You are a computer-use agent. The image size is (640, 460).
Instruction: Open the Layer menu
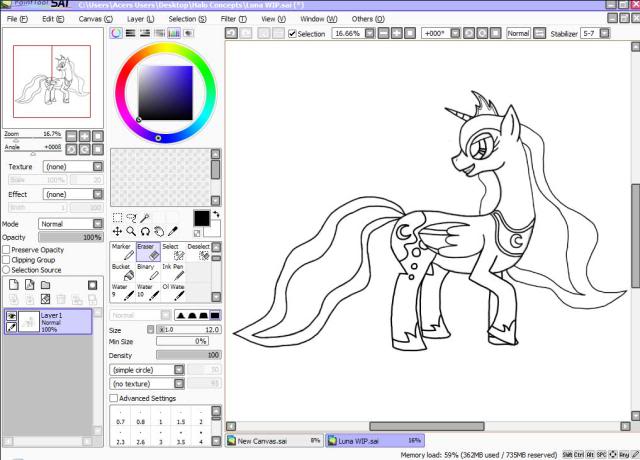pyautogui.click(x=140, y=19)
